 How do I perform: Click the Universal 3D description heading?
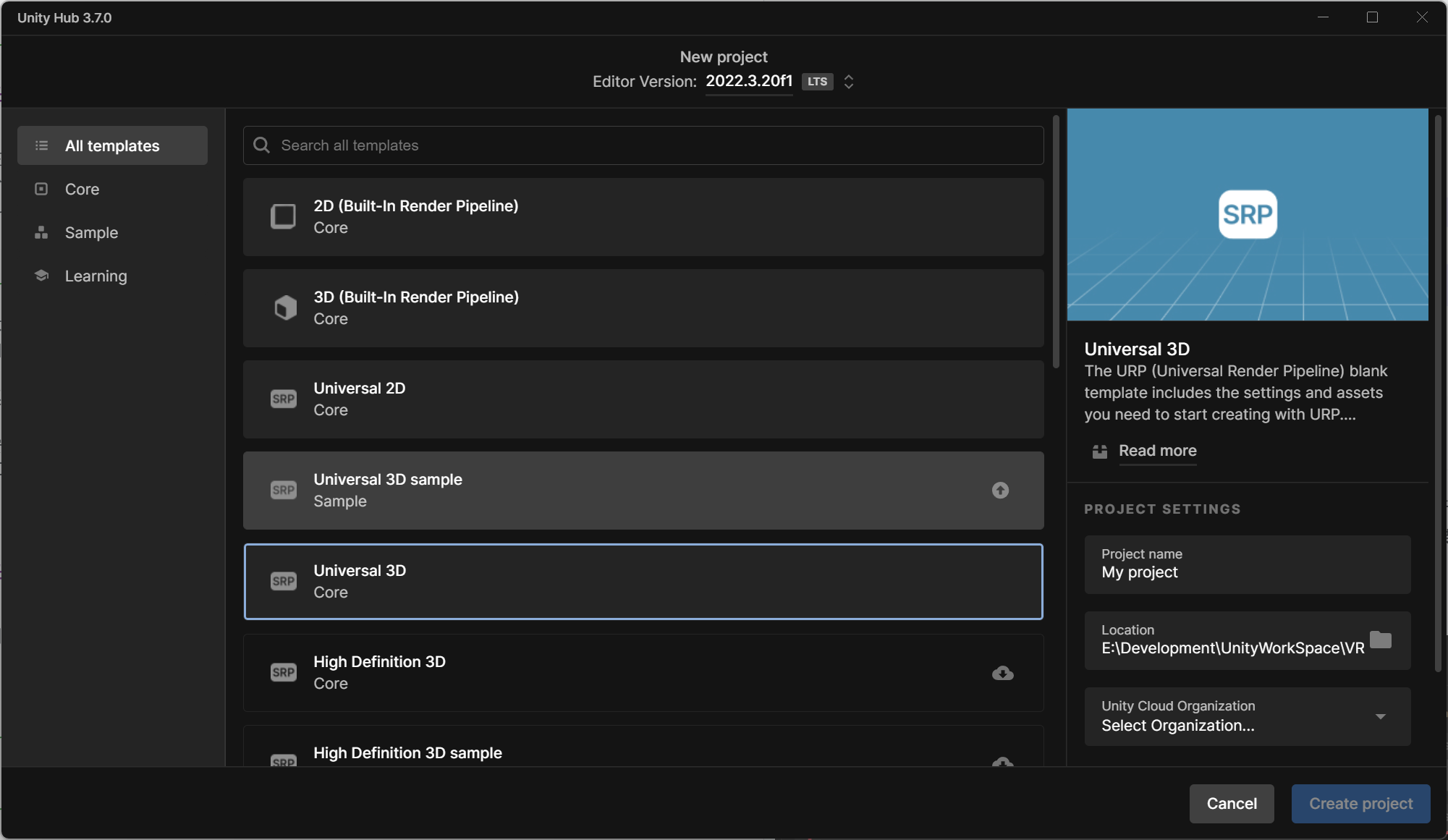click(1137, 349)
